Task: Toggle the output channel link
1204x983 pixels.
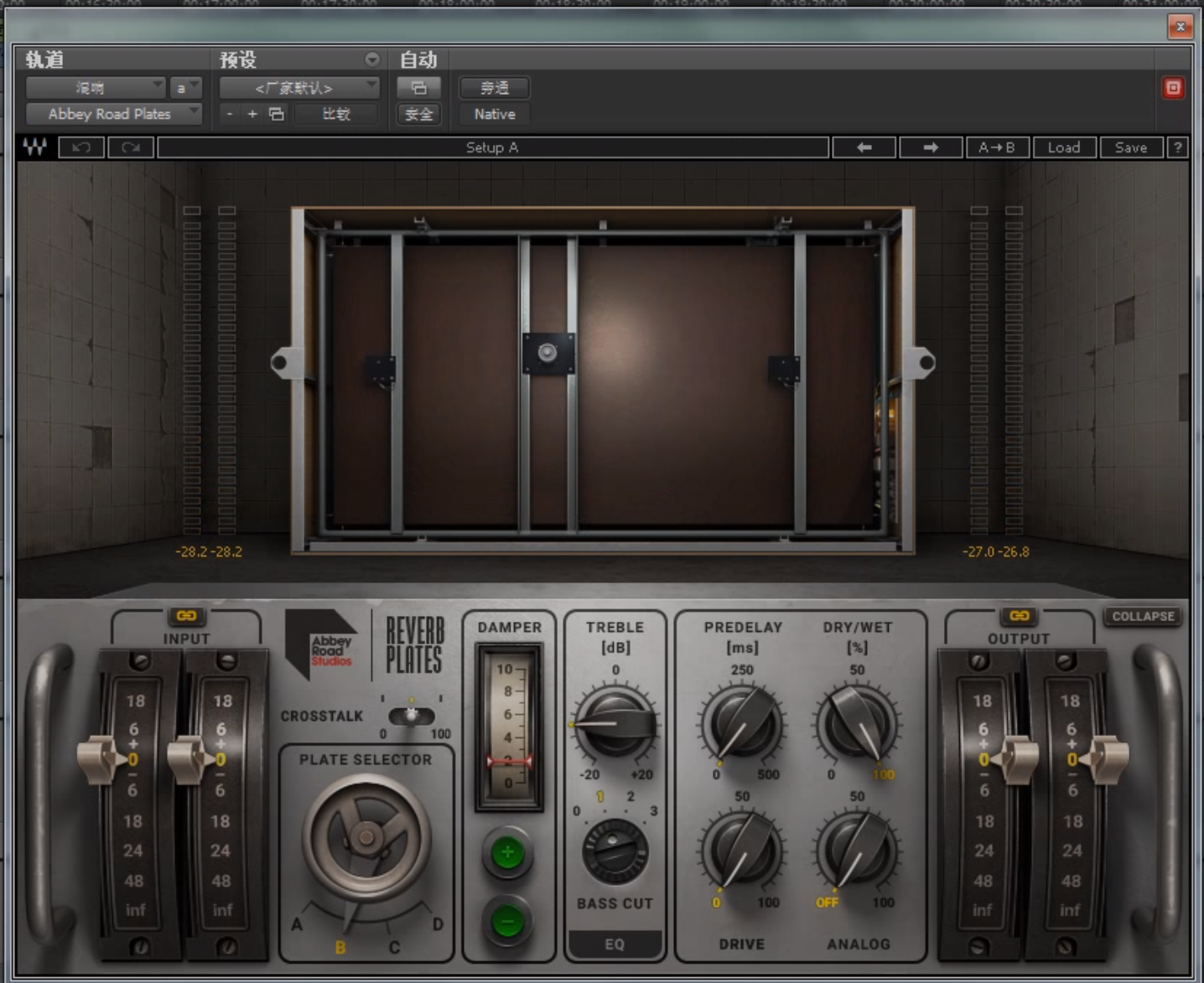Action: 1019,616
